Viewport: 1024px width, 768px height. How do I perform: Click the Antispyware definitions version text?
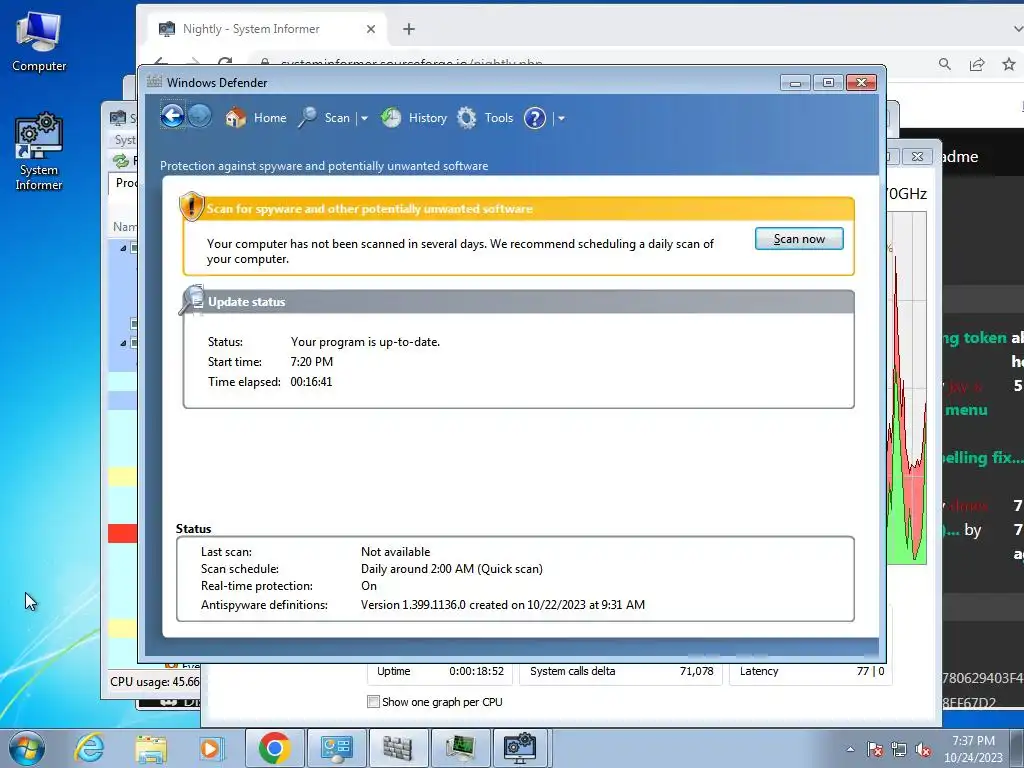[x=503, y=605]
